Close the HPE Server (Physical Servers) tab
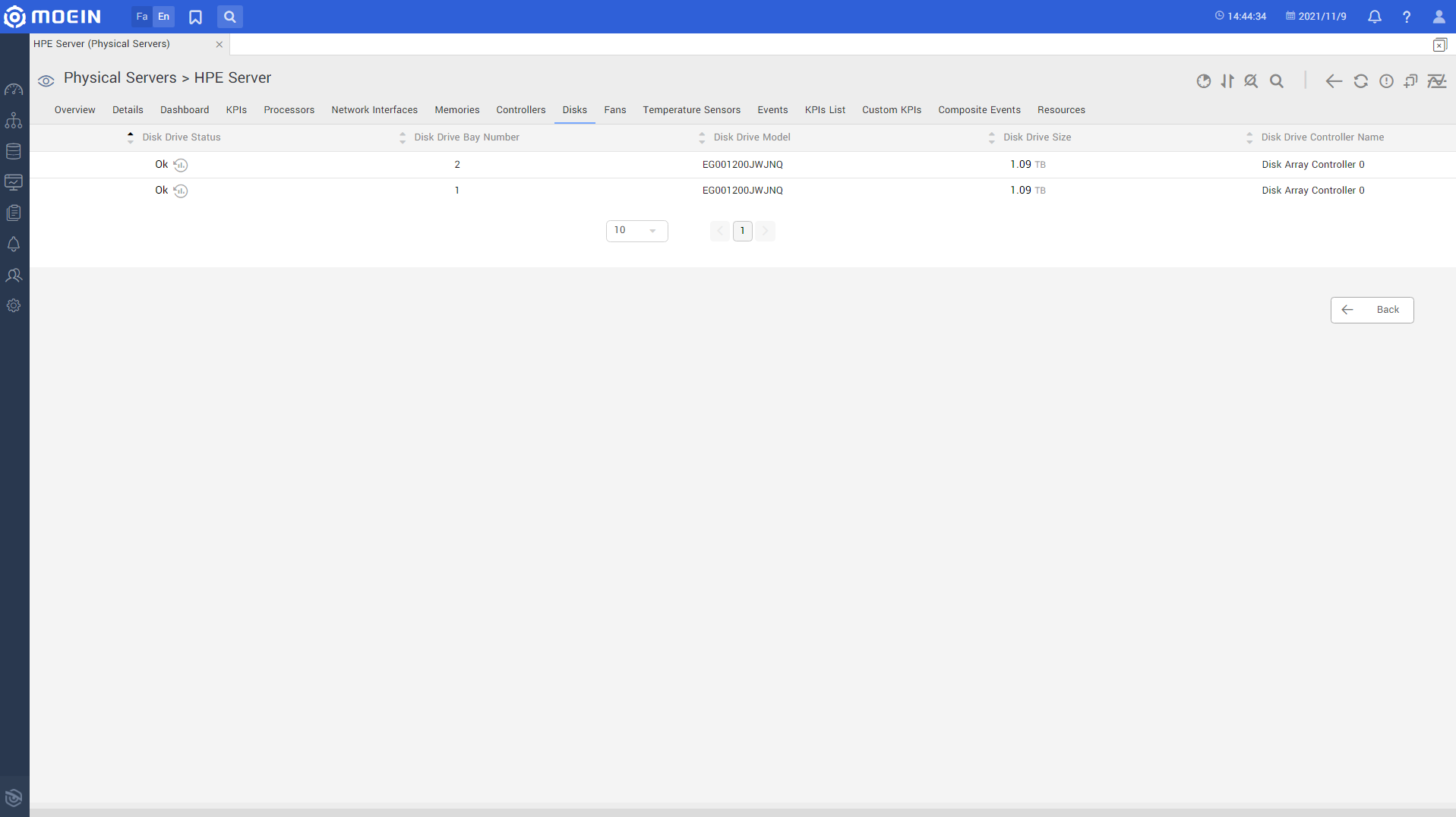1456x817 pixels. tap(220, 44)
